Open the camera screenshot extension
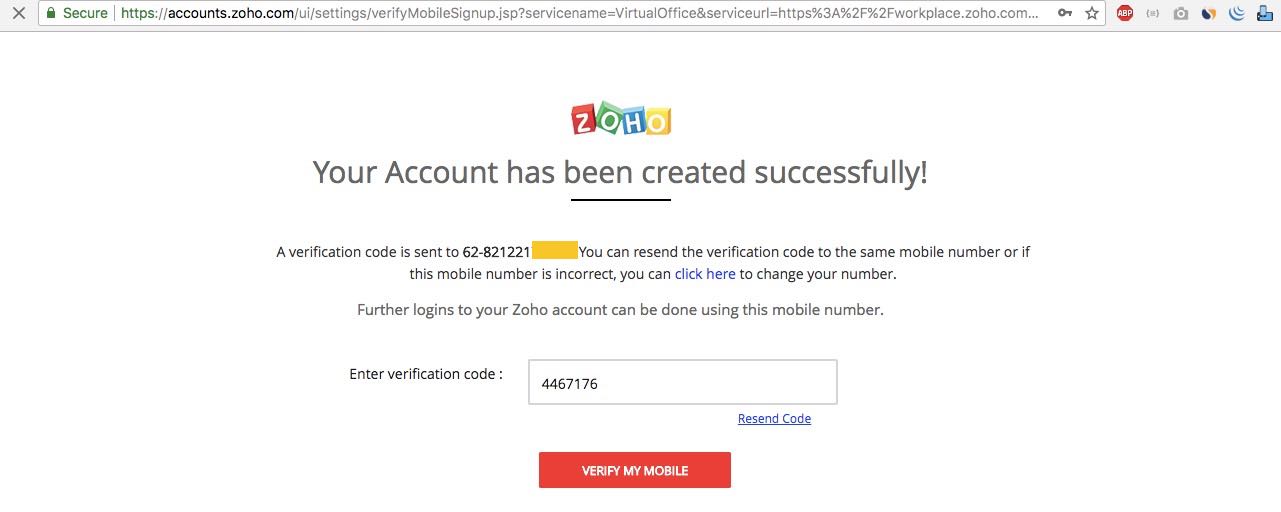Image resolution: width=1281 pixels, height=512 pixels. pos(1181,14)
